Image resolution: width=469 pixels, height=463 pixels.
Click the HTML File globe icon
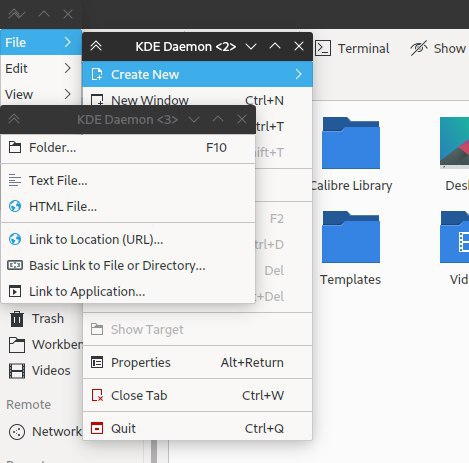15,206
